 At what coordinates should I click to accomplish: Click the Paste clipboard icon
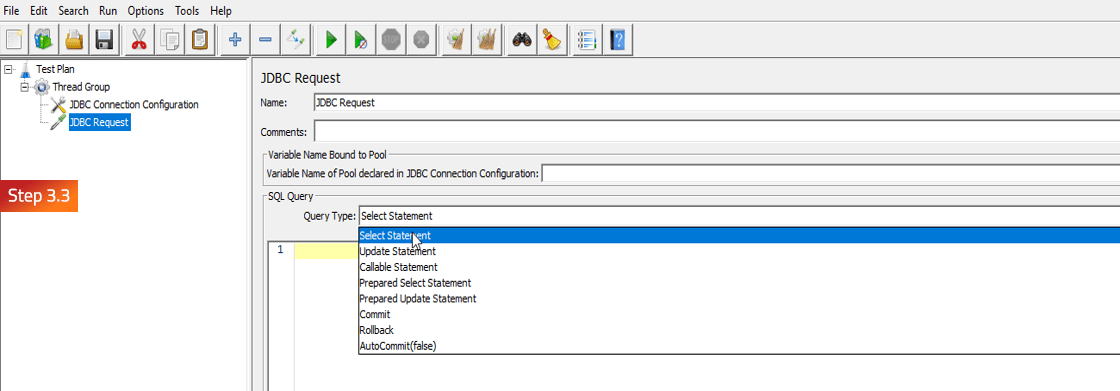coord(199,39)
